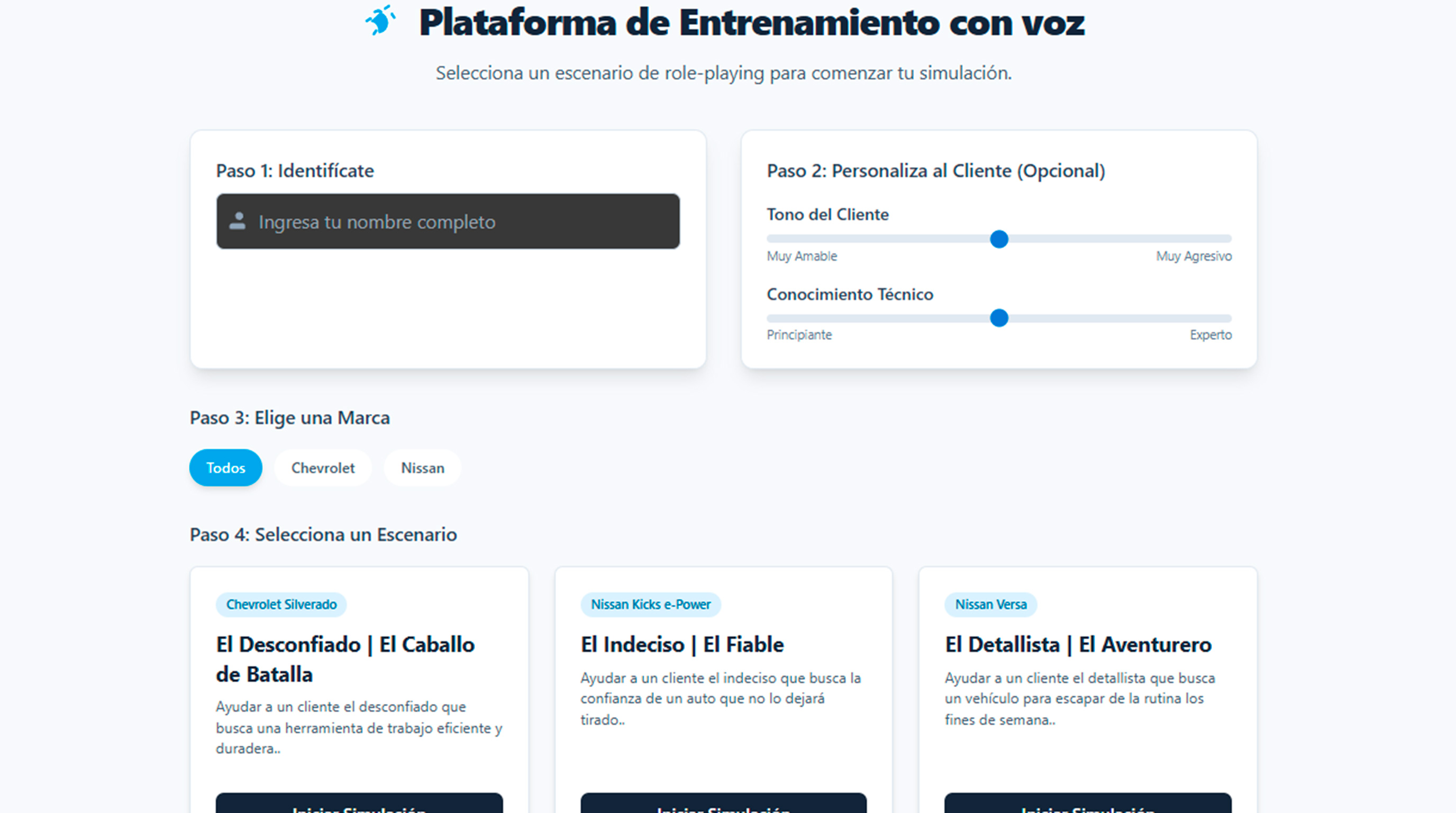1456x813 pixels.
Task: Open El Indeciso | El Fiable scenario title
Action: 681,645
